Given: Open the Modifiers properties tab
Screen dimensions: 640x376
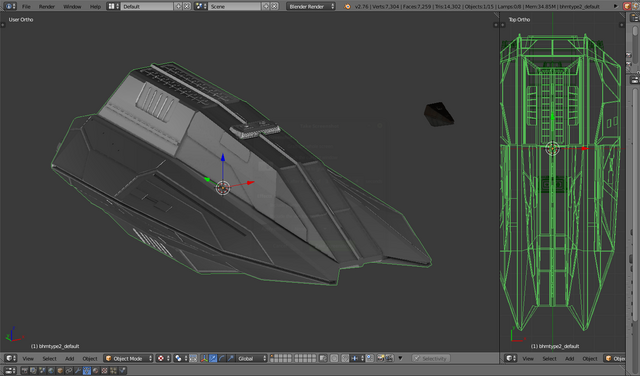Looking at the screenshot, I should (78, 371).
